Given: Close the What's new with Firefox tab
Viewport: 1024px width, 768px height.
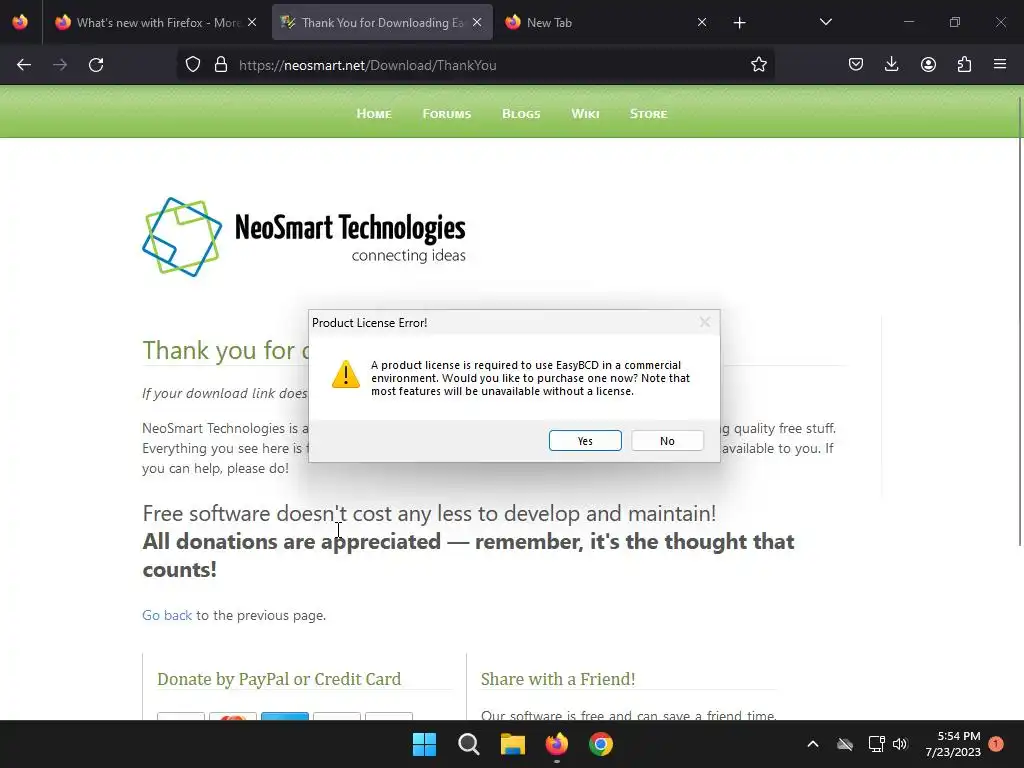Looking at the screenshot, I should click(x=252, y=22).
